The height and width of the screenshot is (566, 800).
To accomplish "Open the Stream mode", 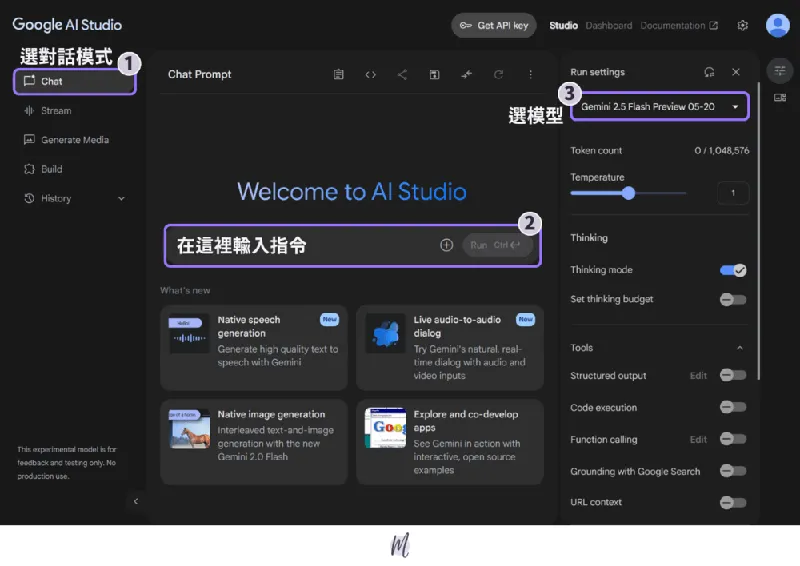I will pyautogui.click(x=56, y=111).
